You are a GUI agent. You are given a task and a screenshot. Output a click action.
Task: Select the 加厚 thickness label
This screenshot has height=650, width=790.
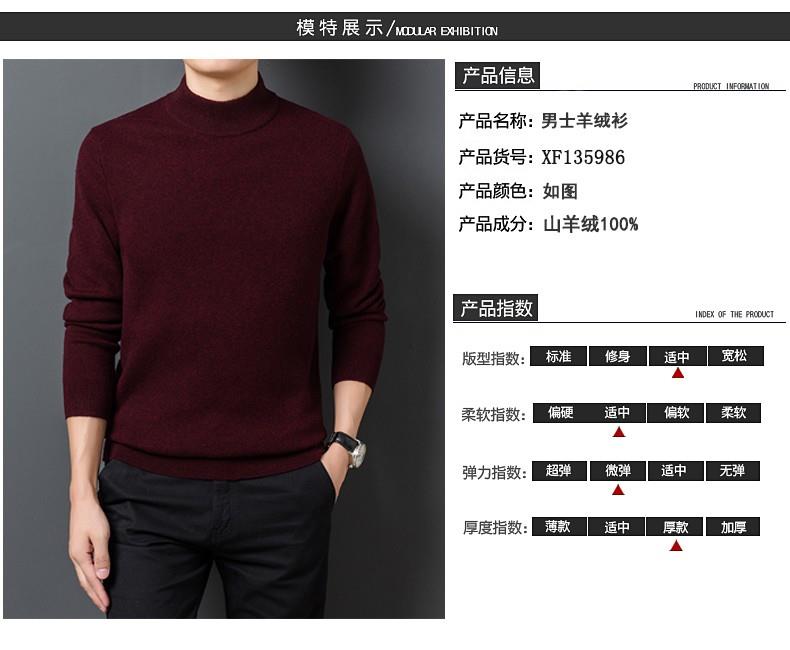[733, 527]
